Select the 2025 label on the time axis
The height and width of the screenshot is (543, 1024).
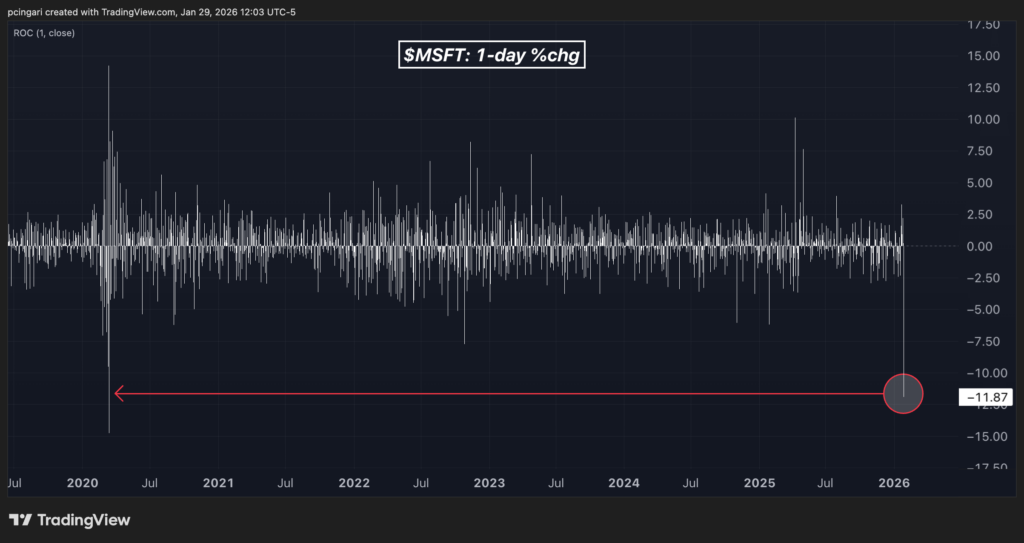pyautogui.click(x=760, y=483)
